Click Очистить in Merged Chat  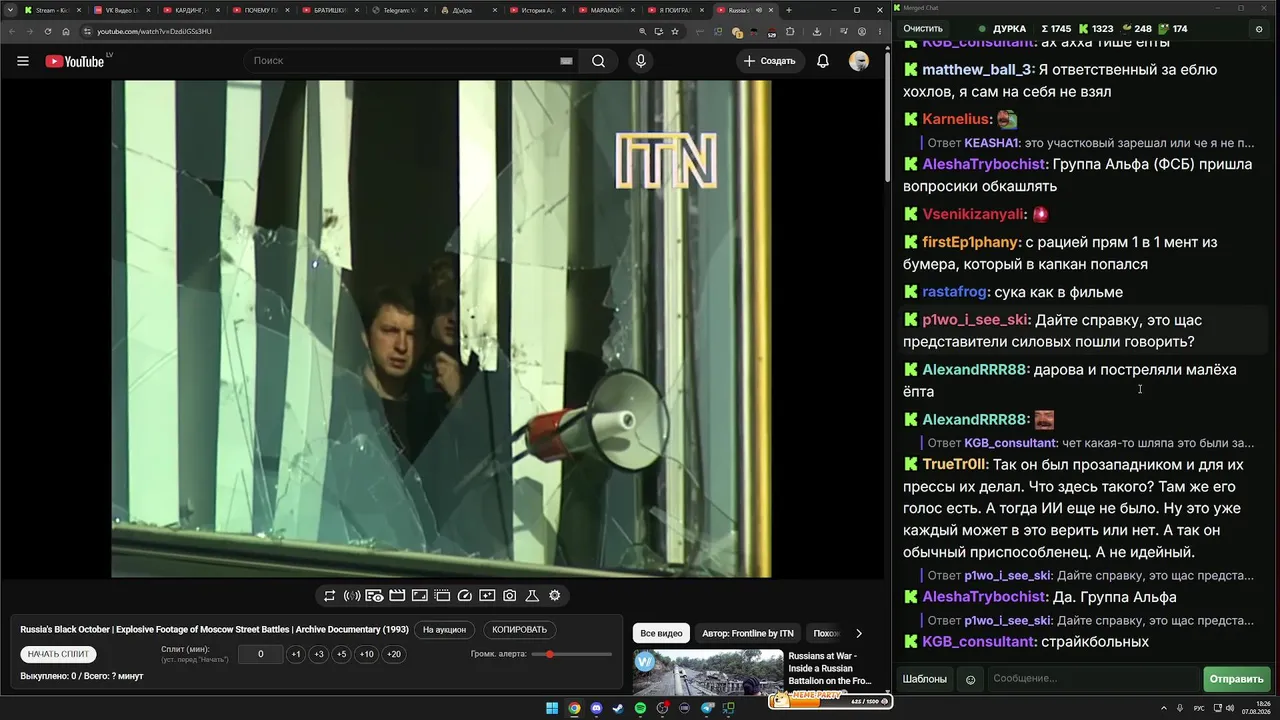pyautogui.click(x=923, y=29)
